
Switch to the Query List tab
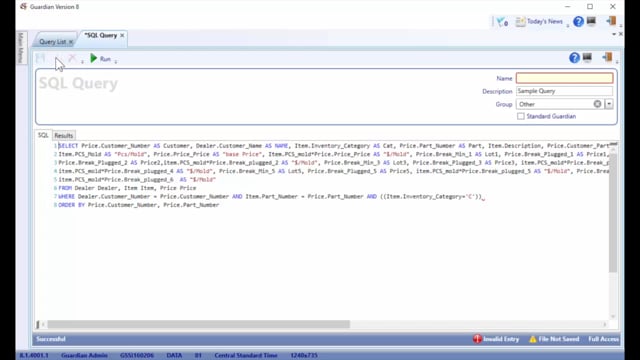coord(52,42)
